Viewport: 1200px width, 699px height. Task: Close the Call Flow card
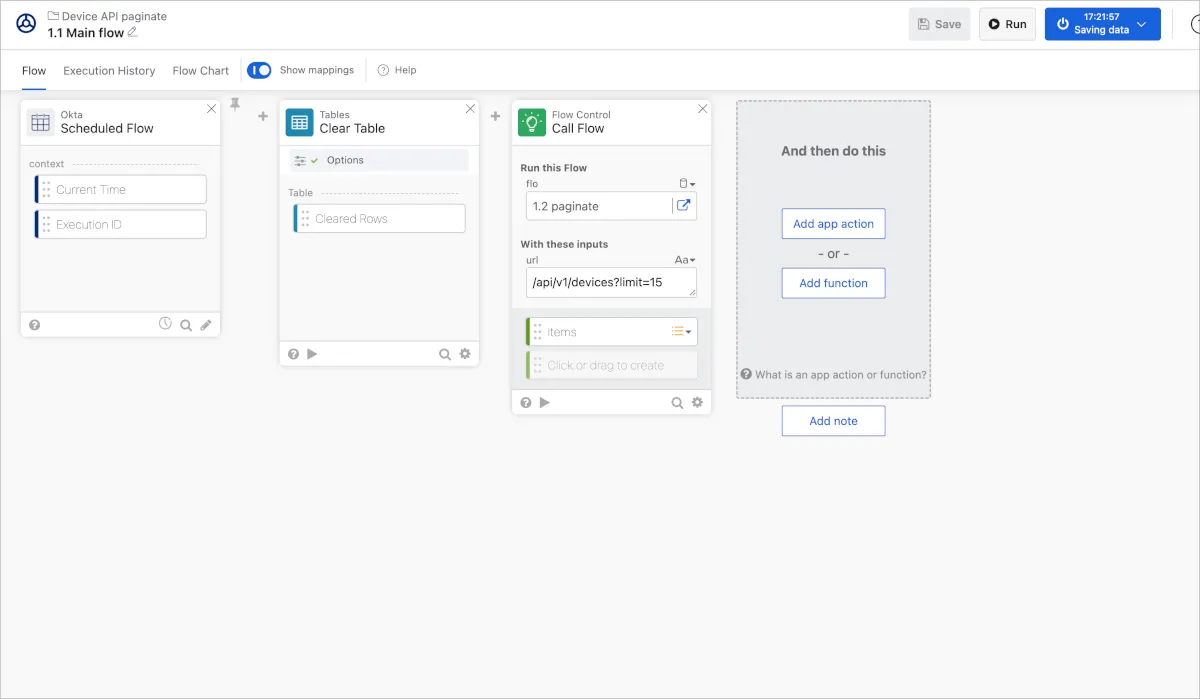[x=702, y=109]
